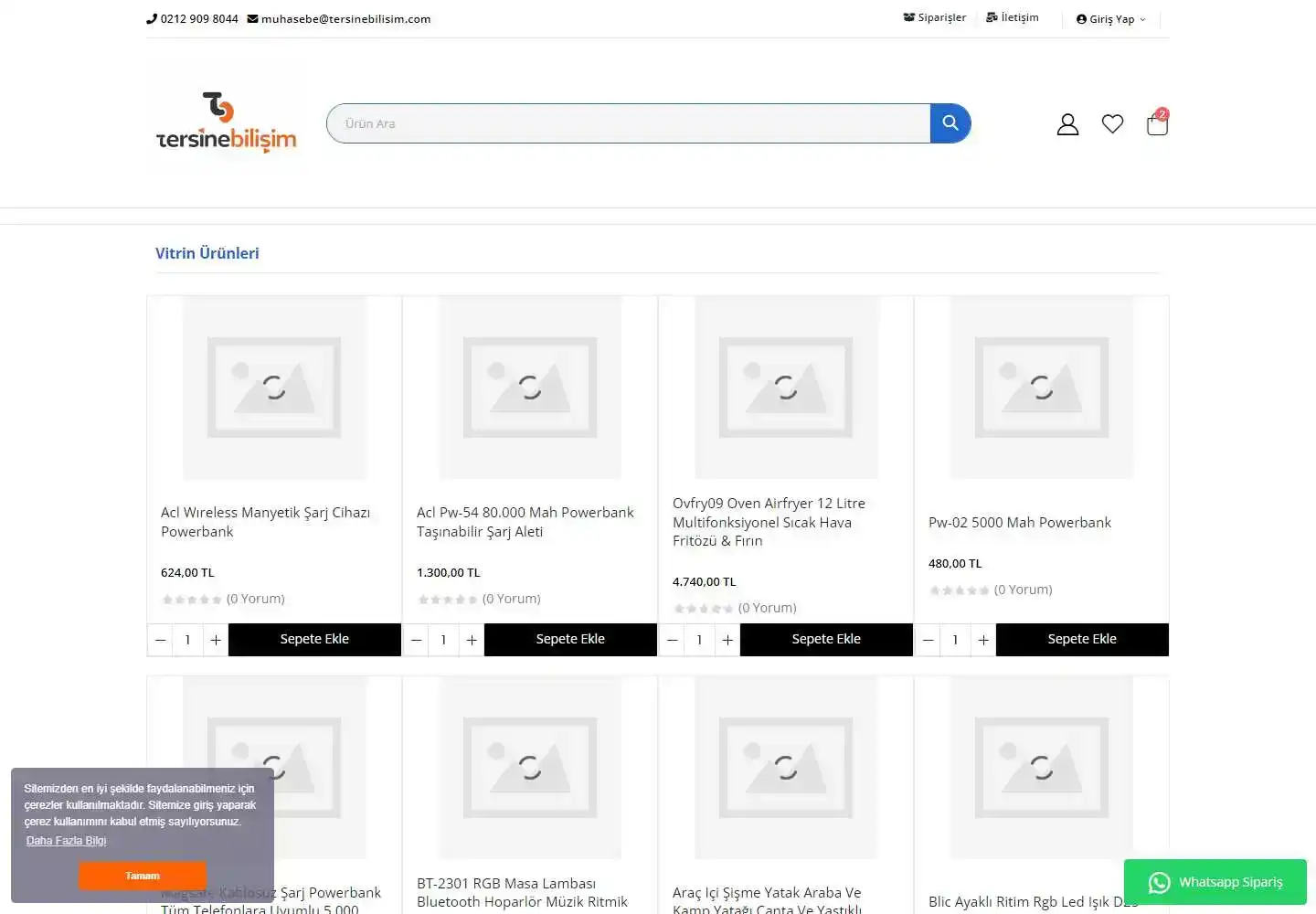Call the phone number 0212 909 8044
Viewport: 1316px width, 914px height.
click(x=193, y=18)
